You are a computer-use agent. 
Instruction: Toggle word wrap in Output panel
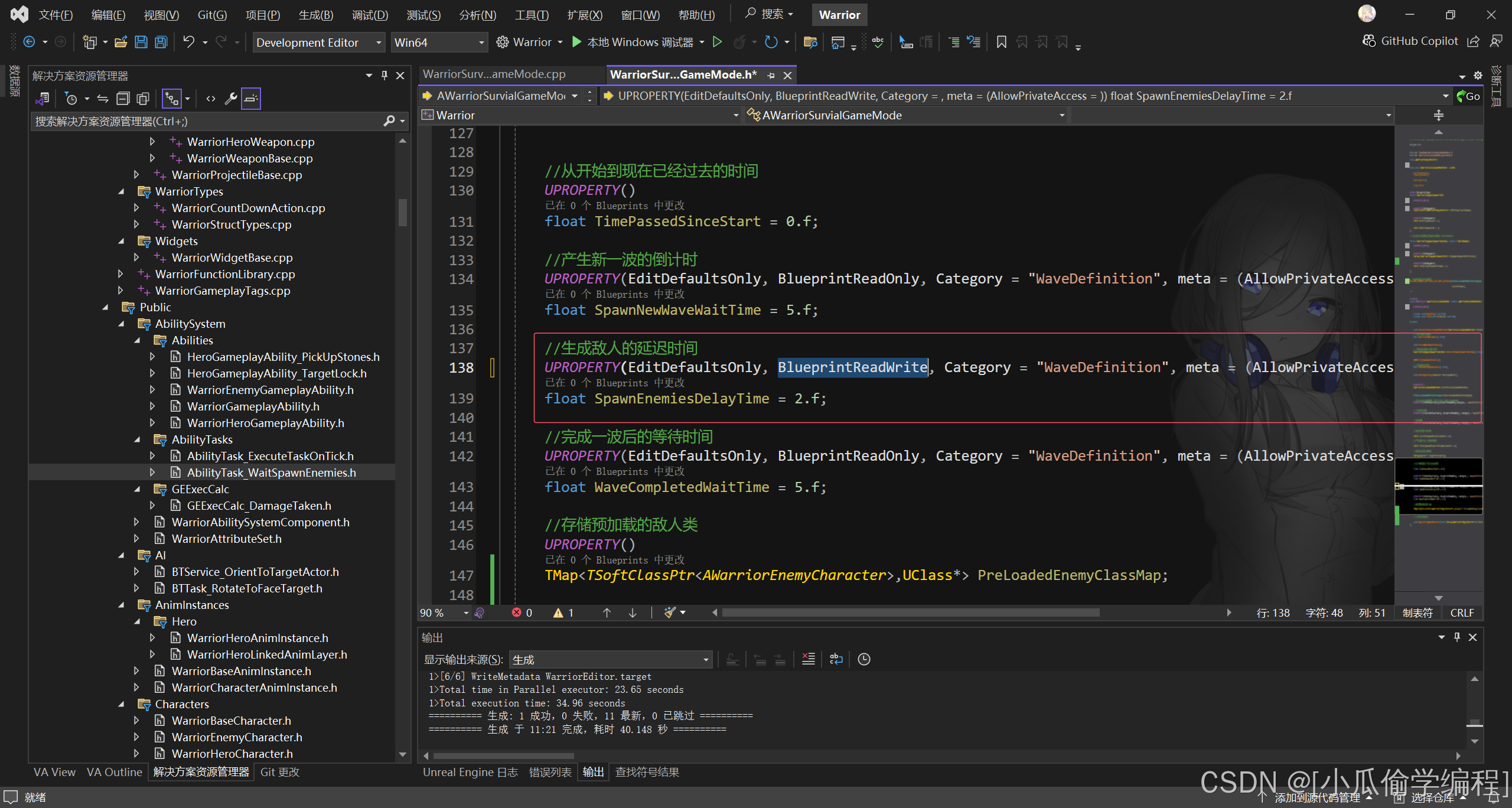pyautogui.click(x=836, y=659)
